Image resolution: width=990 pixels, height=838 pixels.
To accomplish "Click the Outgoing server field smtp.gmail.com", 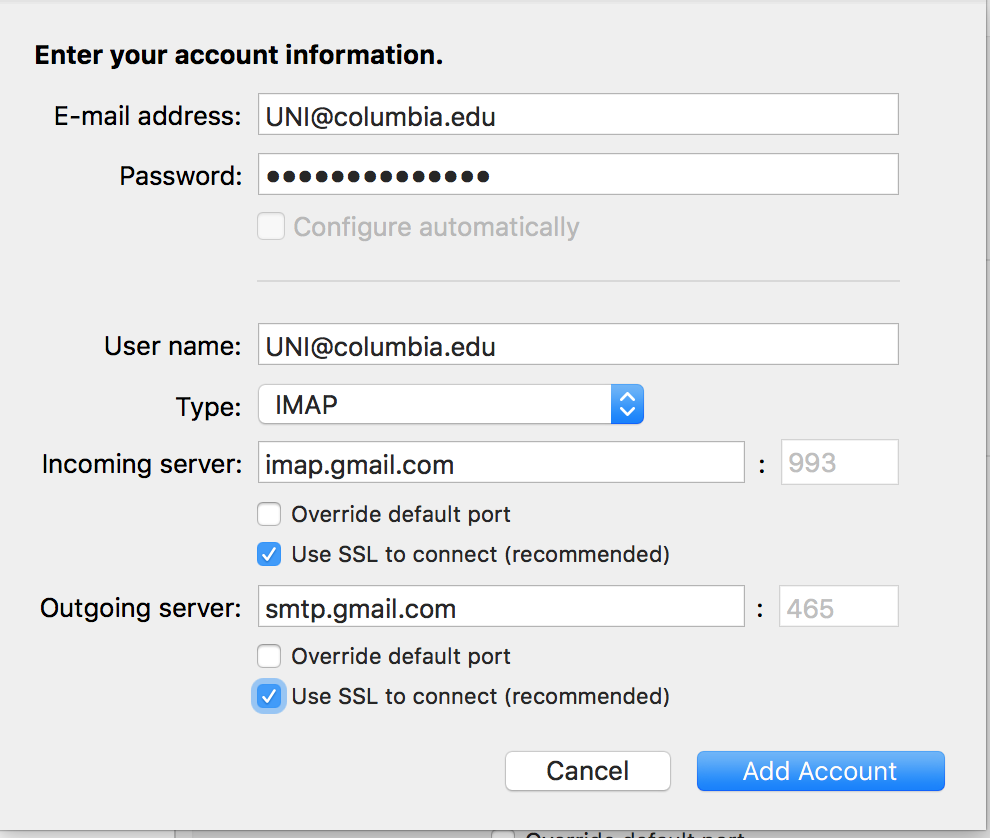I will 501,606.
